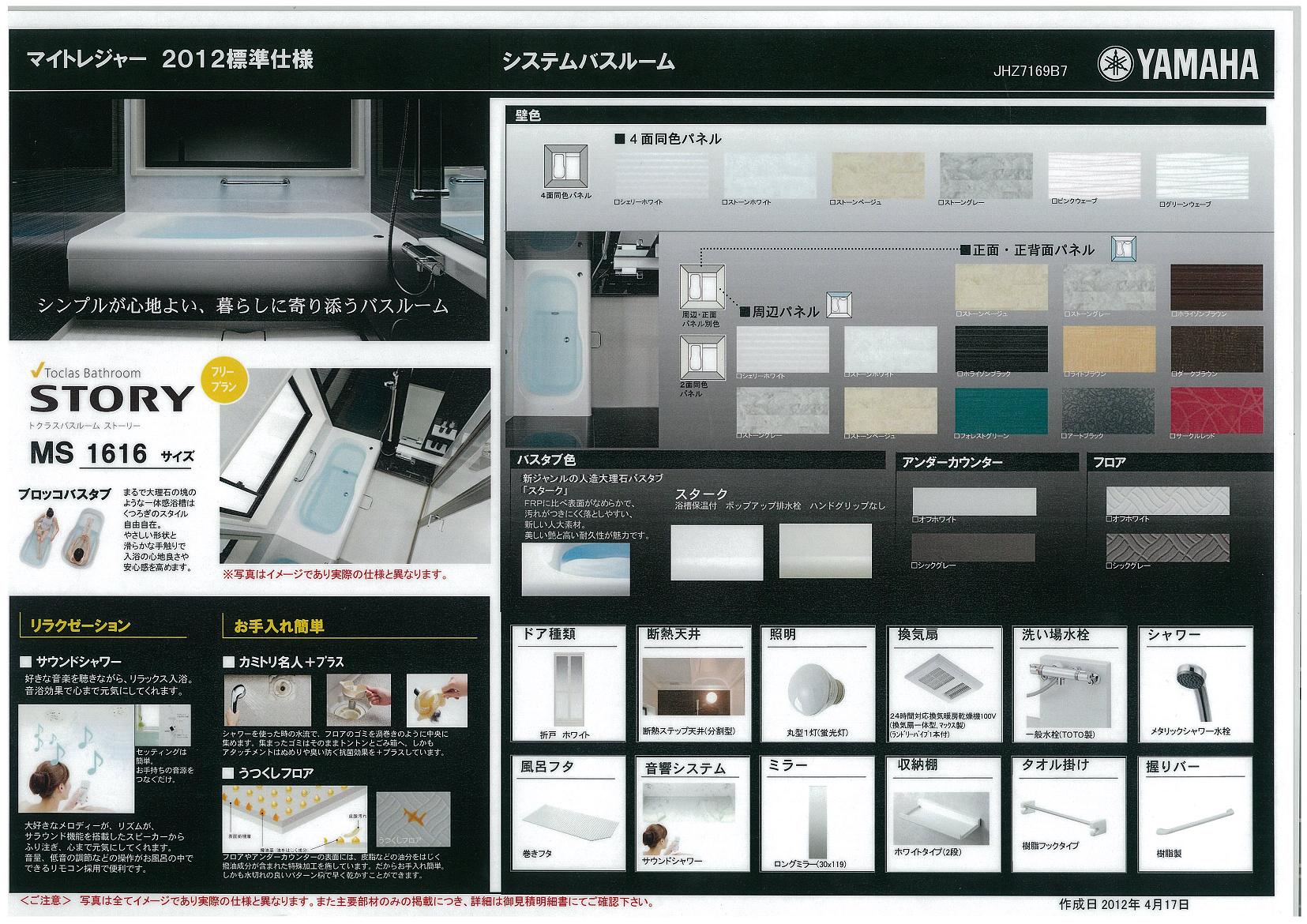Image resolution: width=1307 pixels, height=924 pixels.
Task: Tick the ホライゾンブラック checkbox
Action: [x=959, y=374]
